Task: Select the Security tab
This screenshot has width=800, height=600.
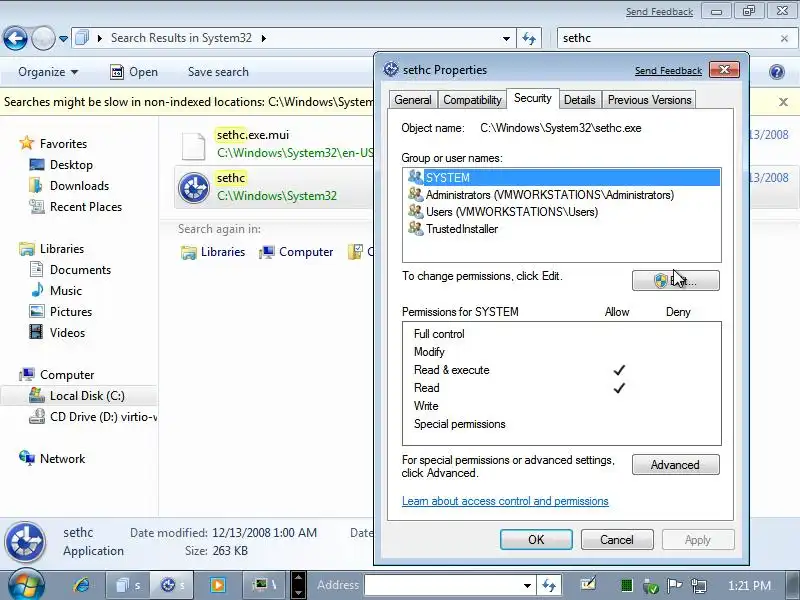Action: point(533,98)
